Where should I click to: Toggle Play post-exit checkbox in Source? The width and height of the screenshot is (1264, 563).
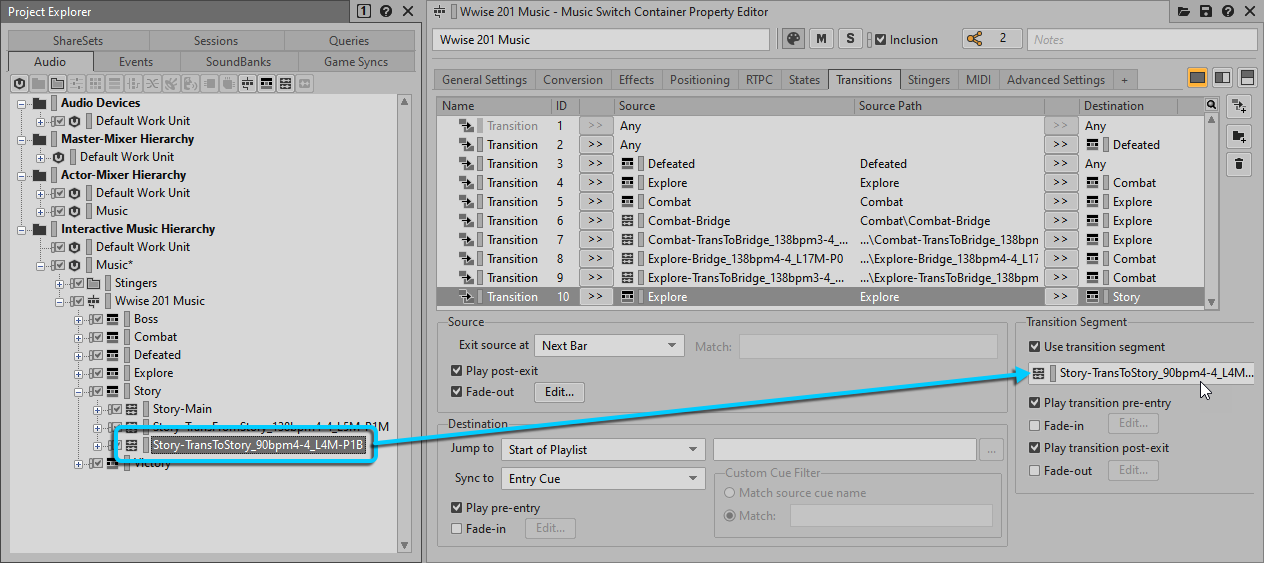(x=457, y=371)
